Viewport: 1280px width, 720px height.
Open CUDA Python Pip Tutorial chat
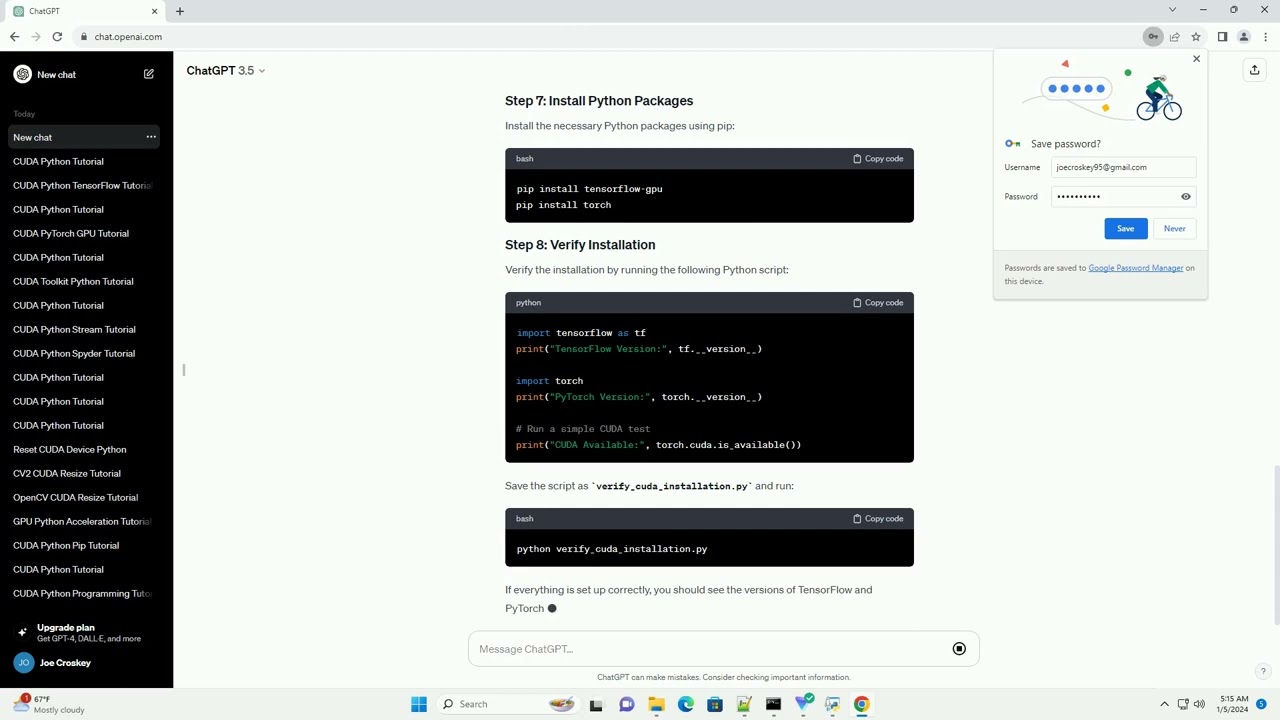[x=86, y=546]
